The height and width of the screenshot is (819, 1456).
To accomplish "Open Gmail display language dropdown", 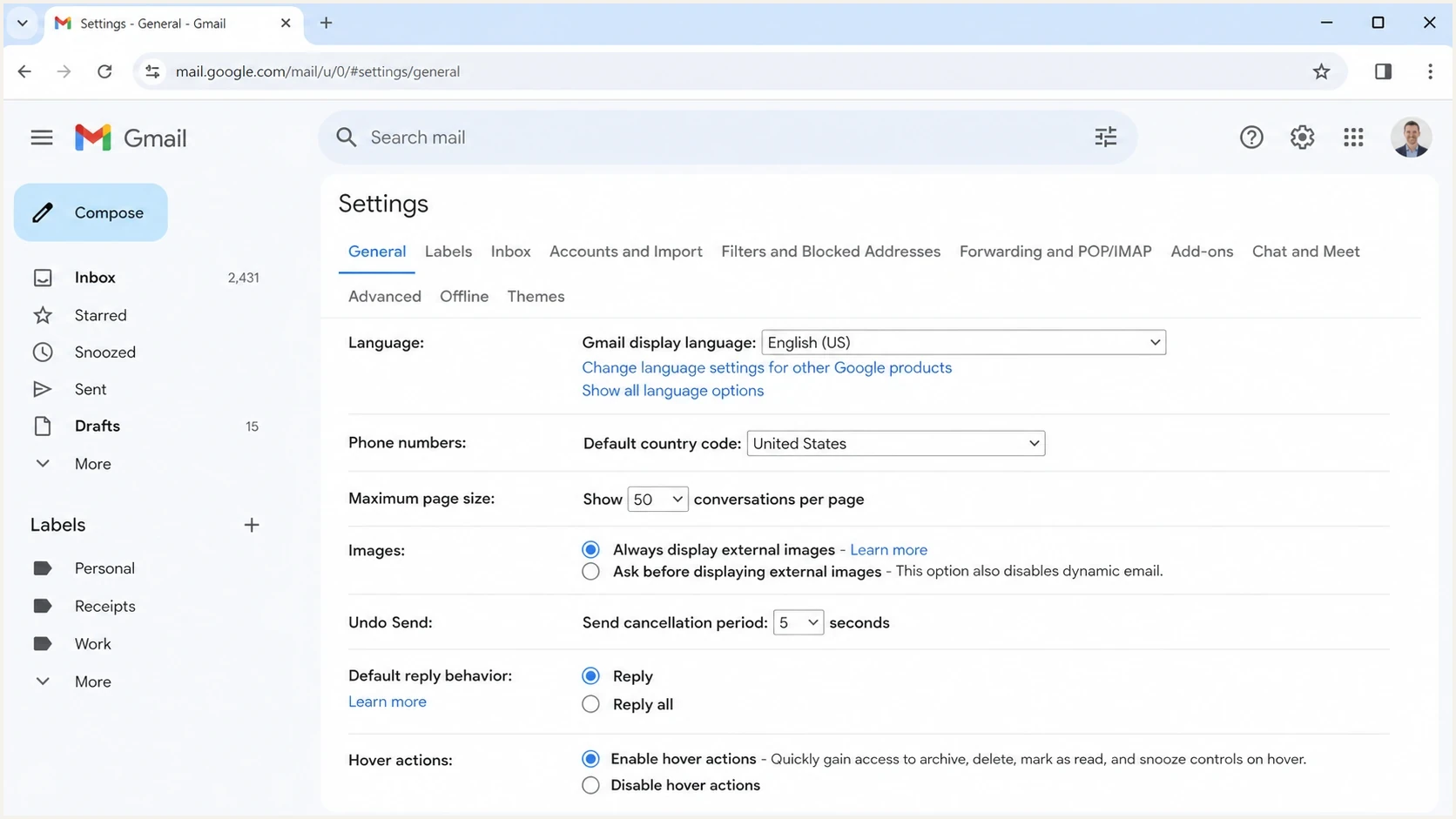I will point(963,343).
